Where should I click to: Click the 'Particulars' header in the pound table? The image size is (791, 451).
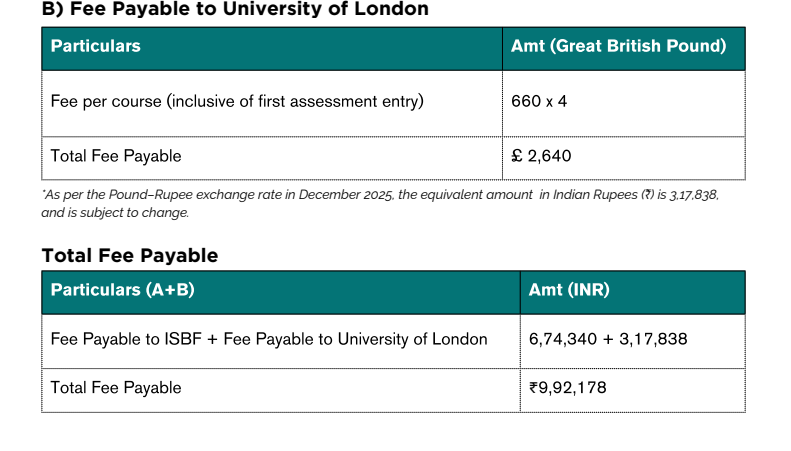(96, 46)
